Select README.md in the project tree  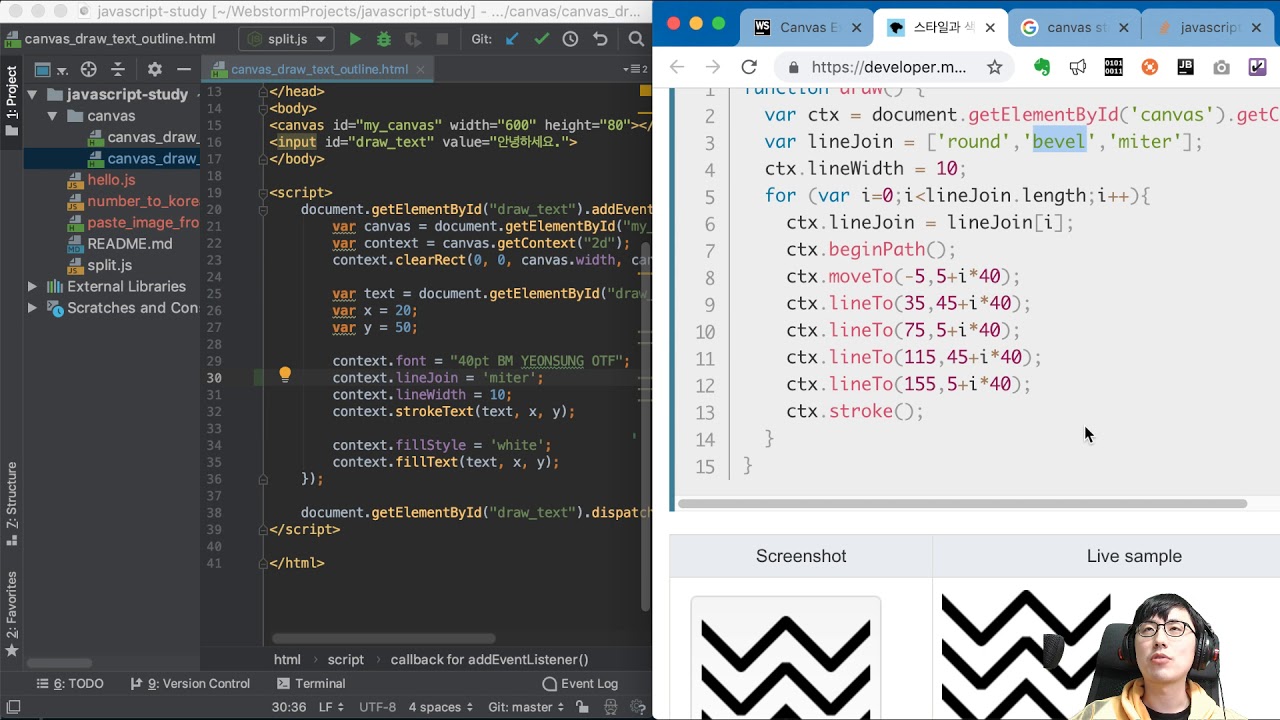130,244
